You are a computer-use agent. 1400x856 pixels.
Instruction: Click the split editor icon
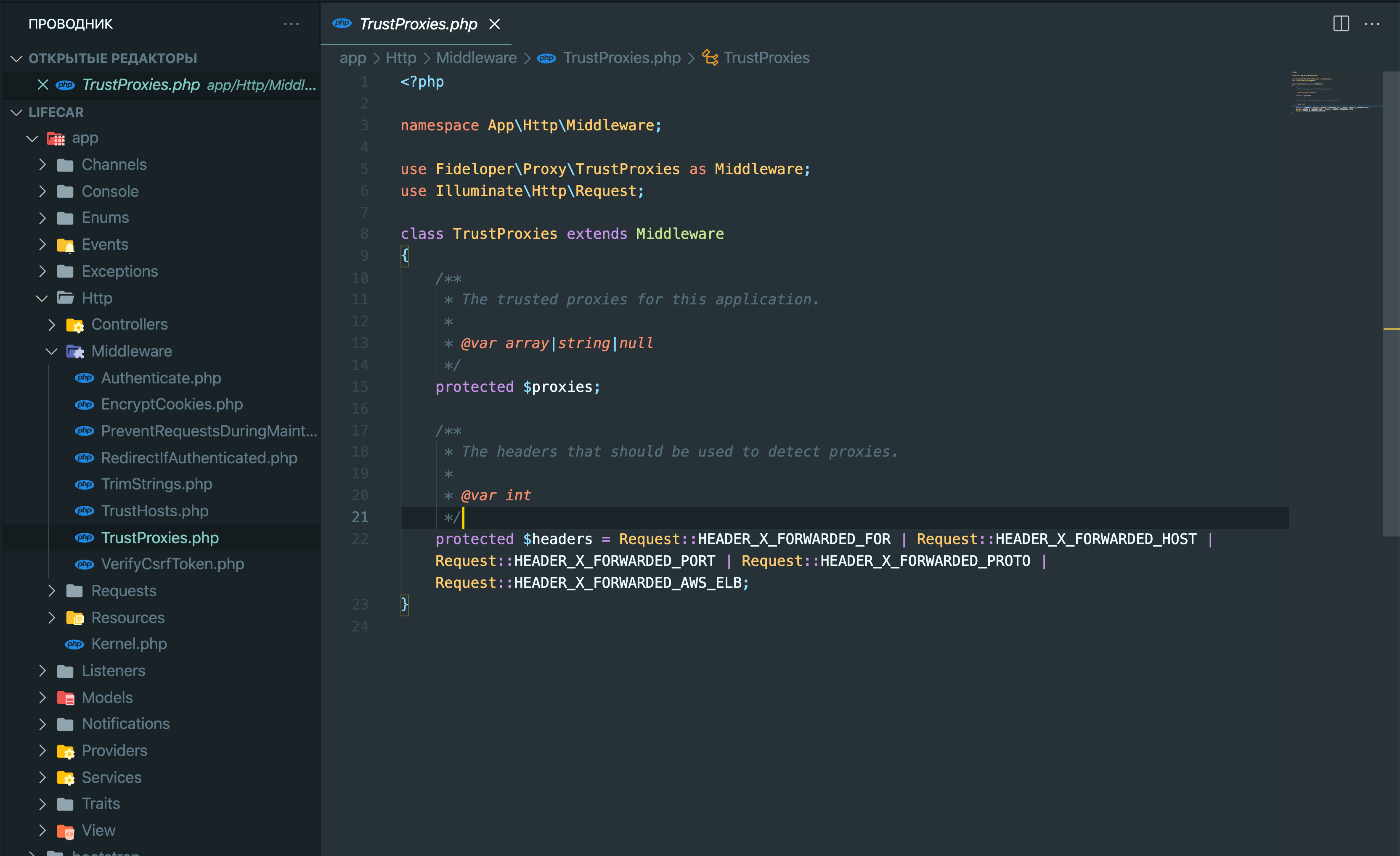pyautogui.click(x=1341, y=24)
